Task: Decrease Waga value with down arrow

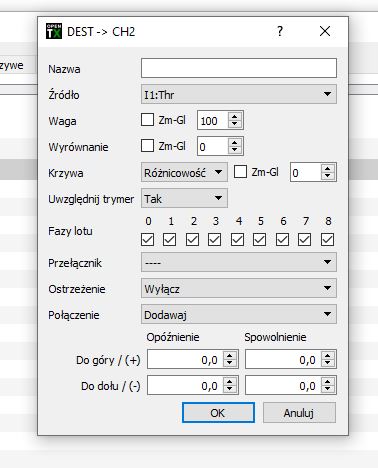Action: 235,124
